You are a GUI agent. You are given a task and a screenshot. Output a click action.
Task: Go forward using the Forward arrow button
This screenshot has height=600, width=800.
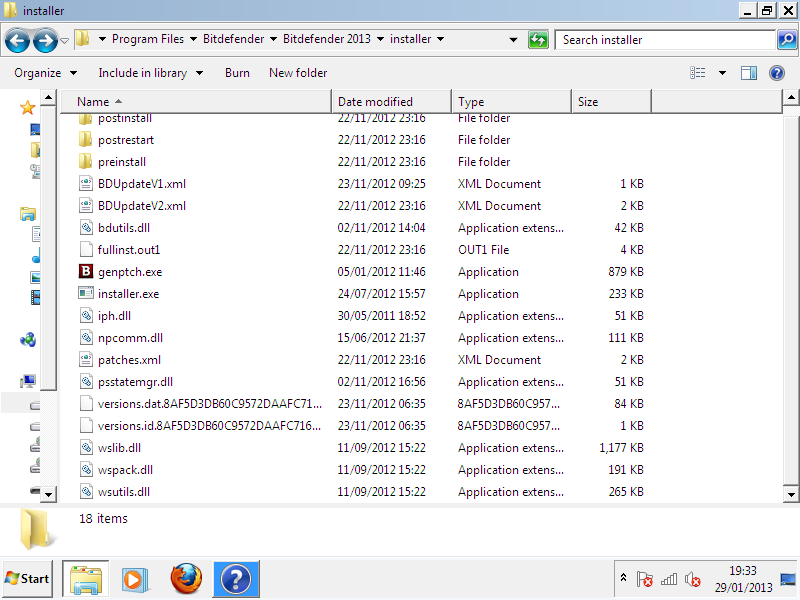pyautogui.click(x=45, y=40)
